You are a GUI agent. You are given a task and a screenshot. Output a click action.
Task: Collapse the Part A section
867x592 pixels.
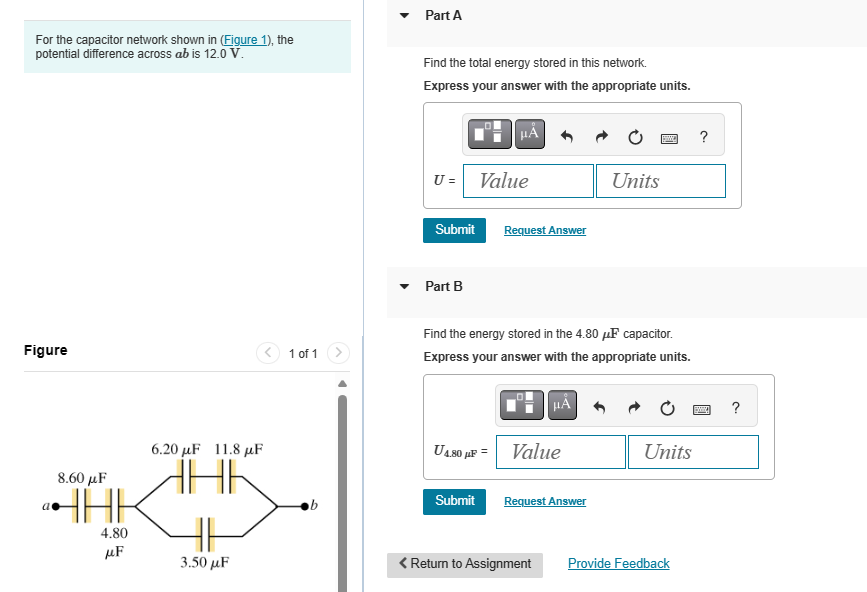click(x=403, y=15)
